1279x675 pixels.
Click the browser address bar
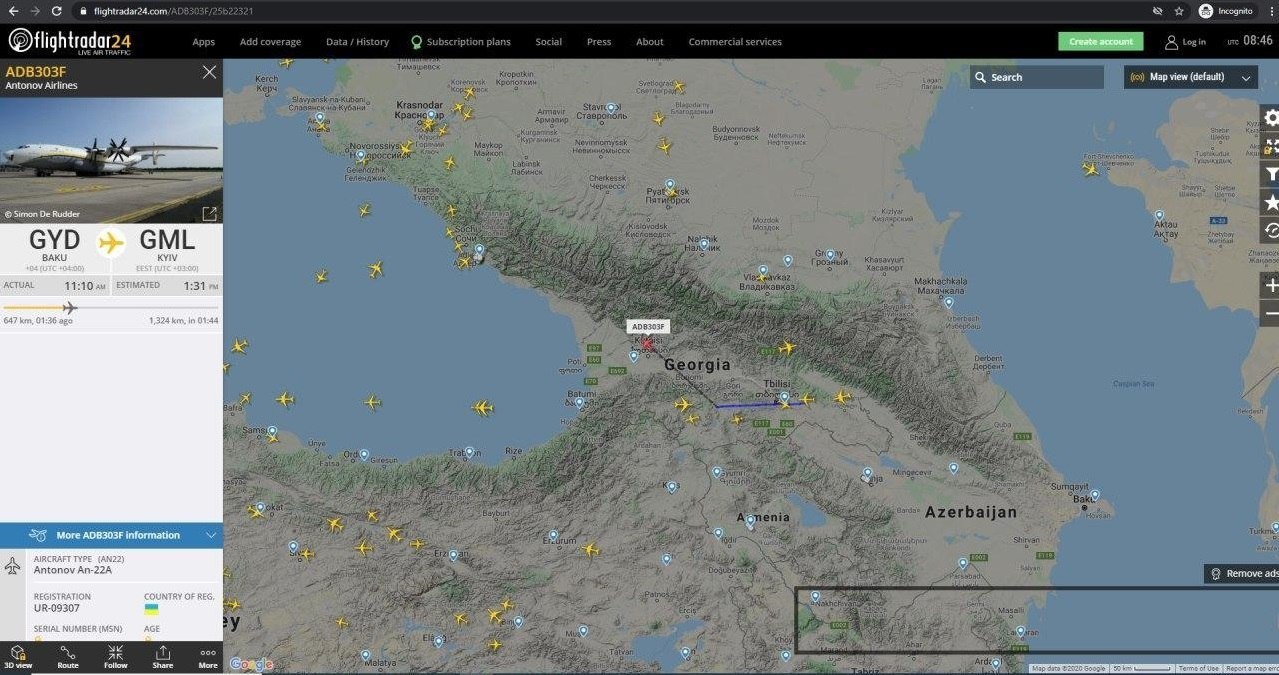tap(610, 11)
